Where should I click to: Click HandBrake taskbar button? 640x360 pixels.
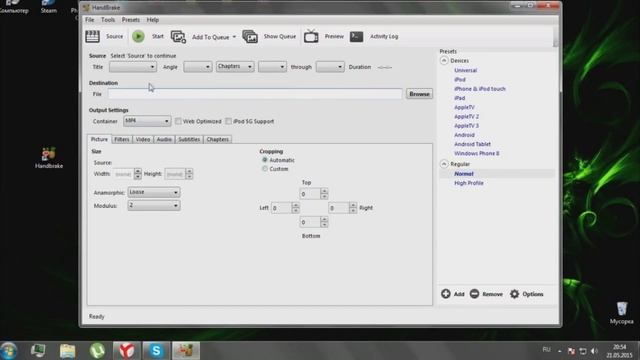(x=186, y=351)
